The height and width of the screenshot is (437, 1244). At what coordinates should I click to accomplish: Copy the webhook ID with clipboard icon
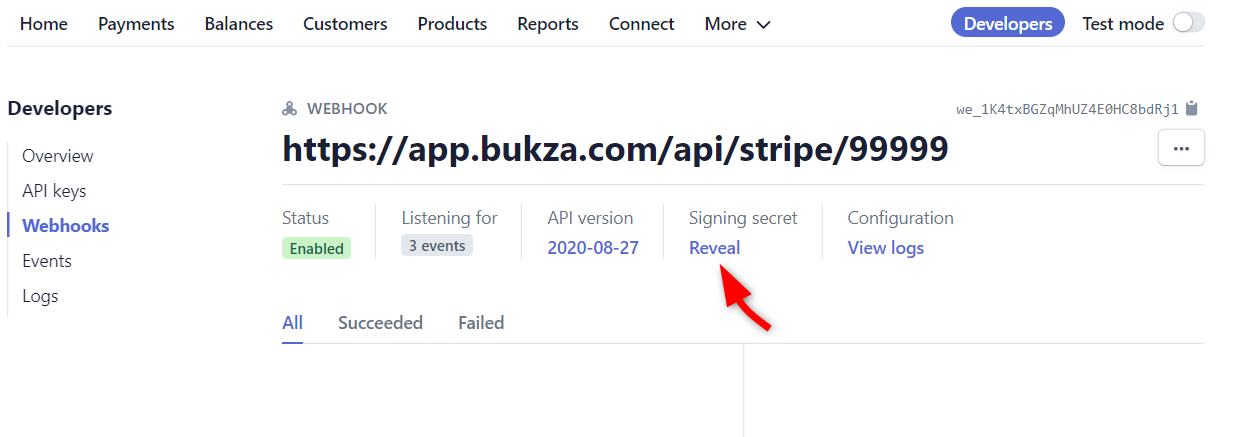click(x=1191, y=109)
